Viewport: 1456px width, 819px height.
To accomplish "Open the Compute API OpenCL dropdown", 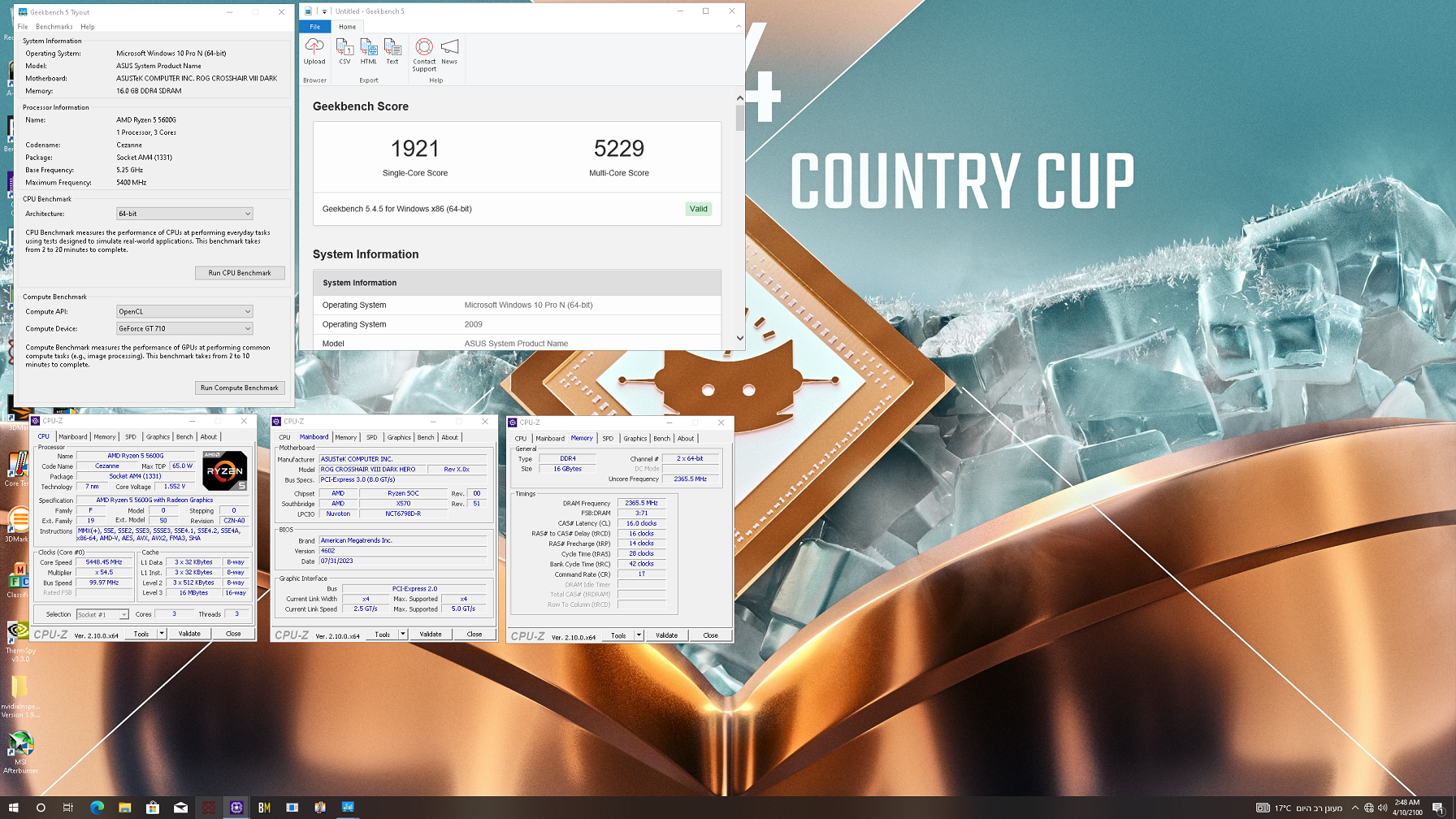I will pyautogui.click(x=184, y=311).
